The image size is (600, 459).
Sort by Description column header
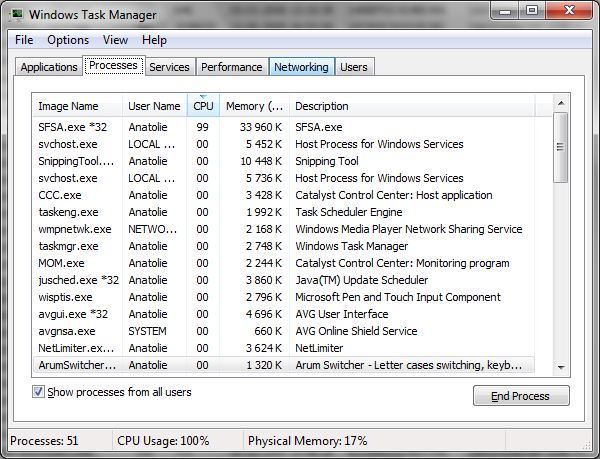point(412,106)
